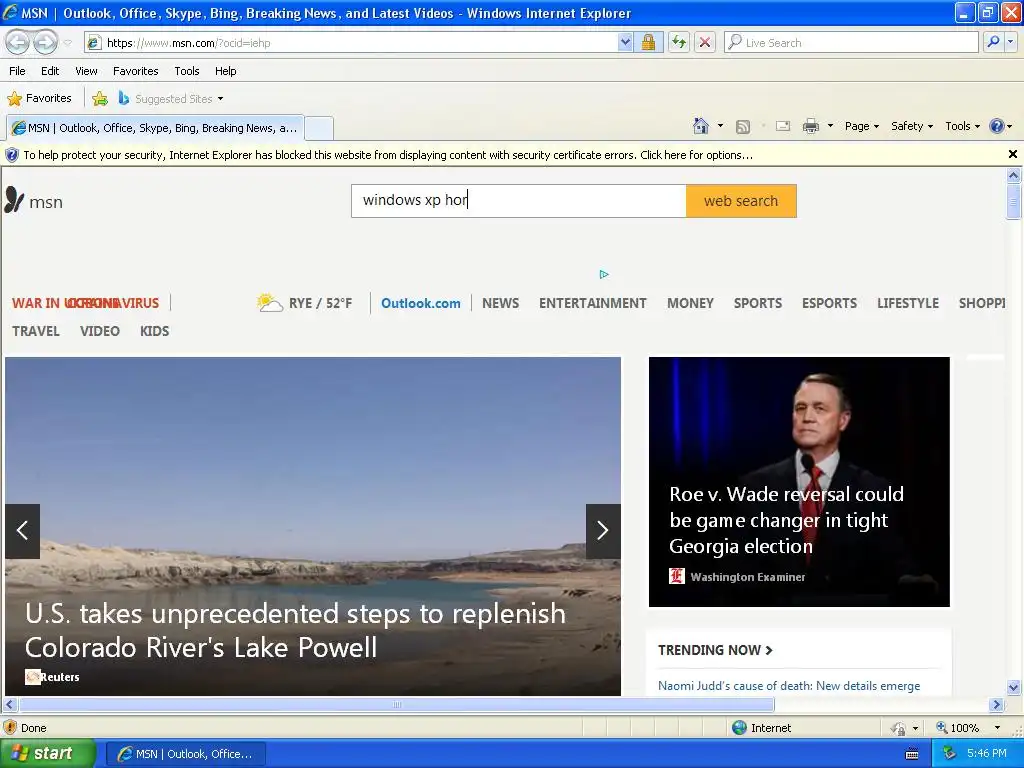Open the Favorites menu
The height and width of the screenshot is (768, 1024).
click(x=136, y=71)
